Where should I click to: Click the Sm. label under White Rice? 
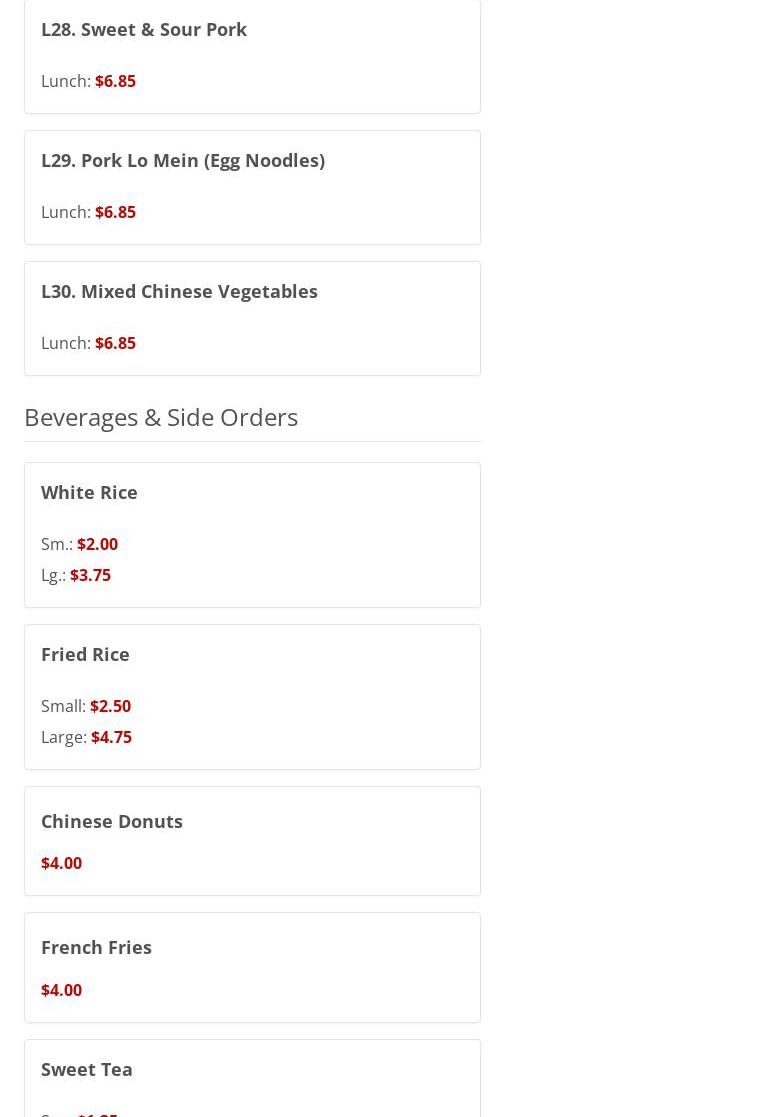pyautogui.click(x=57, y=544)
